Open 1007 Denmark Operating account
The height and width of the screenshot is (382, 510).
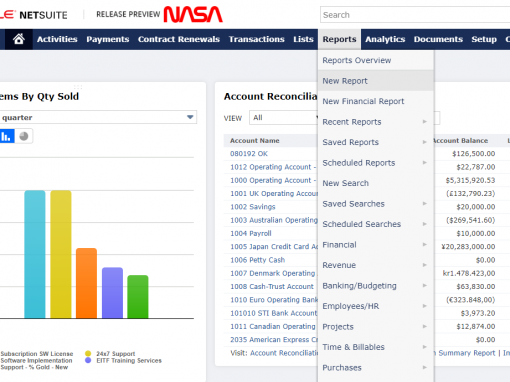pyautogui.click(x=274, y=273)
